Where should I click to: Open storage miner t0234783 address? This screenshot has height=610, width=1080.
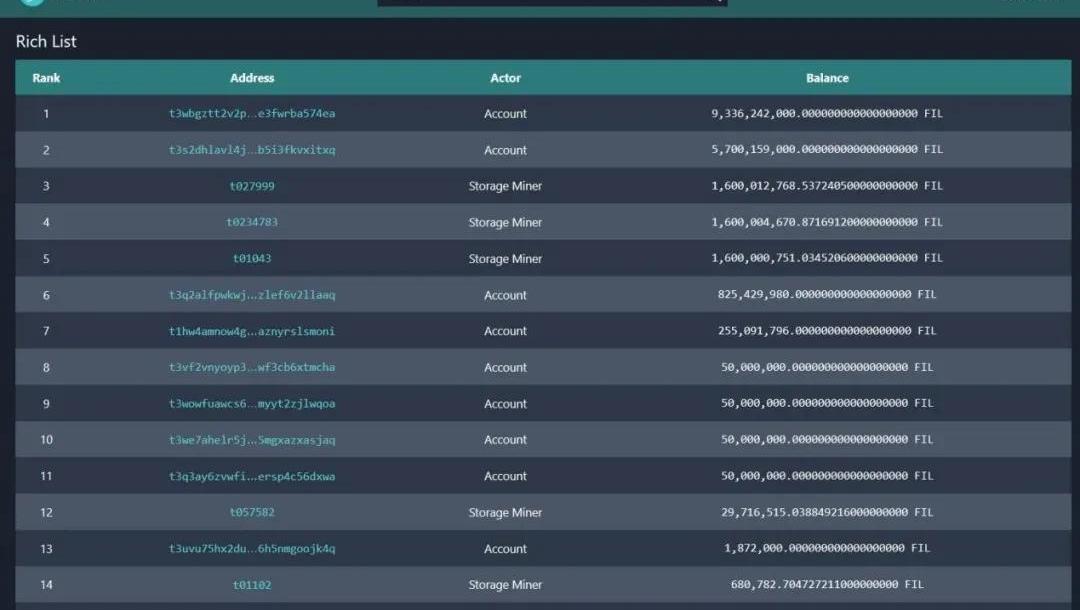pos(252,222)
